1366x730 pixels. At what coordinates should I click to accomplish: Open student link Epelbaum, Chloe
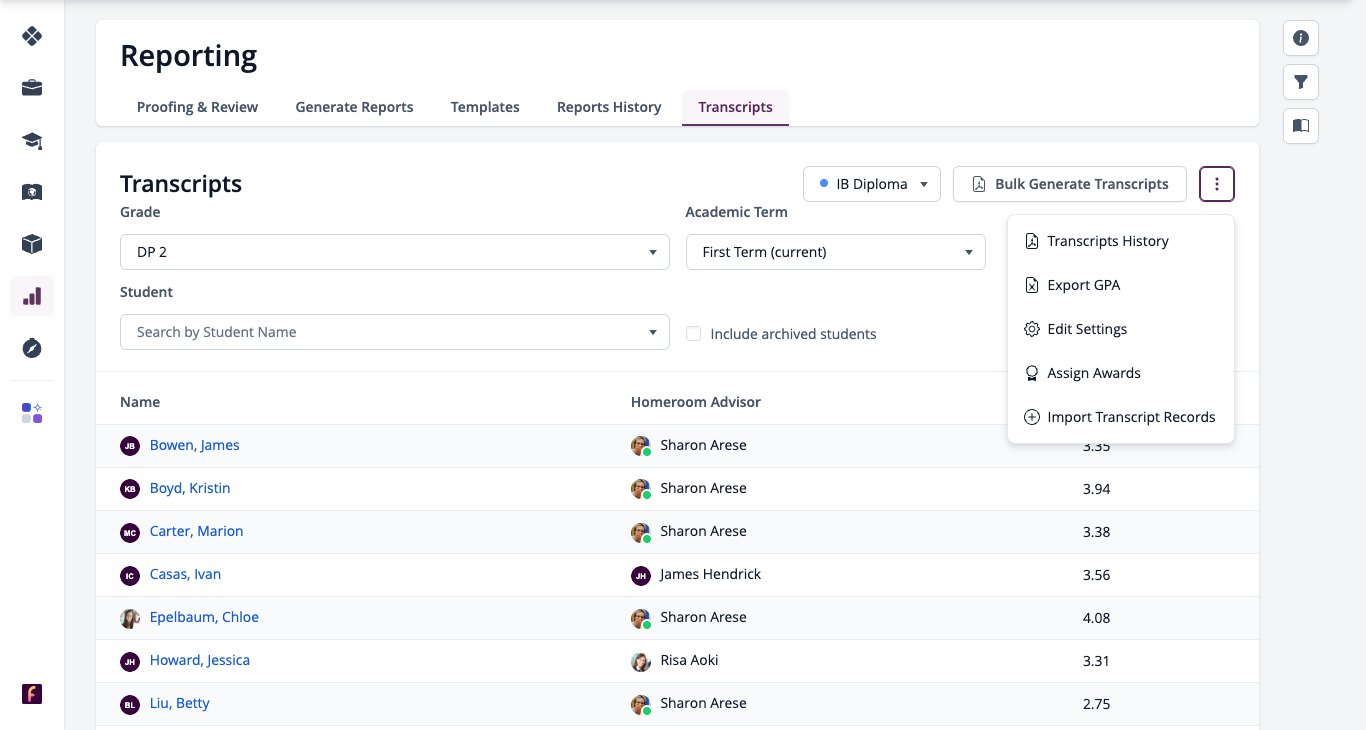204,617
